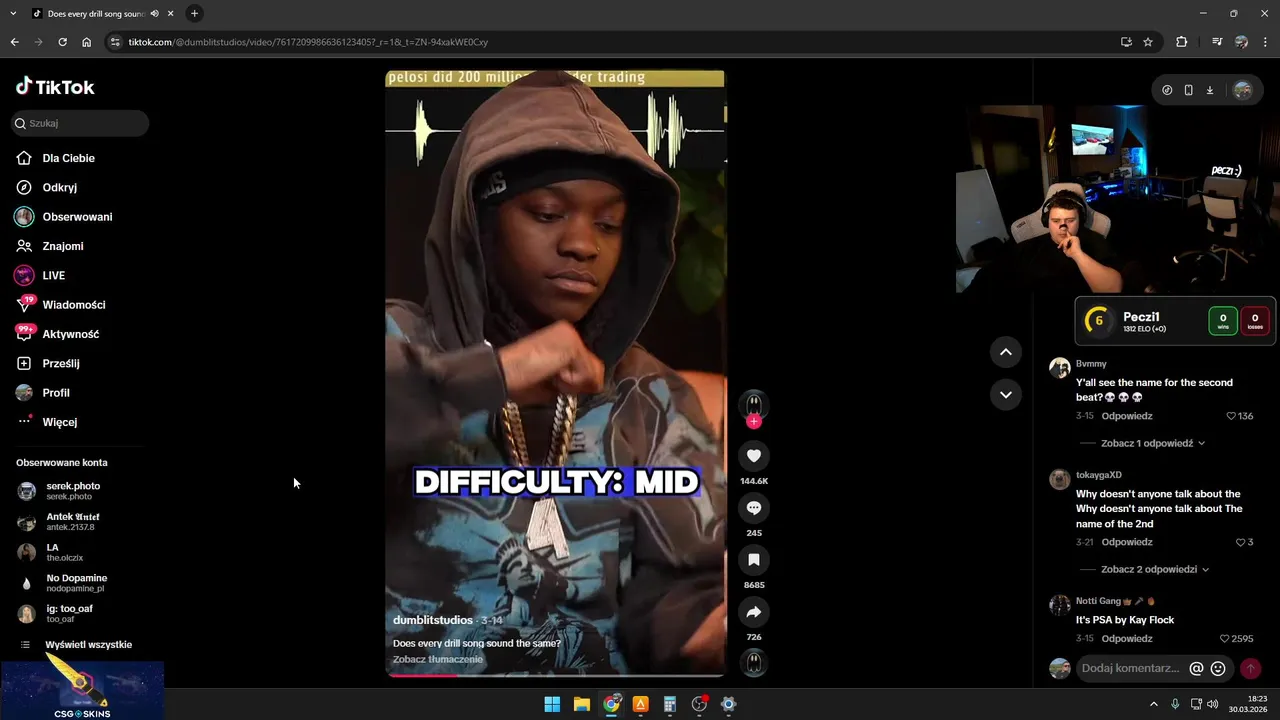Reply to Bvmmy's comment
The image size is (1280, 720).
[x=1127, y=416]
